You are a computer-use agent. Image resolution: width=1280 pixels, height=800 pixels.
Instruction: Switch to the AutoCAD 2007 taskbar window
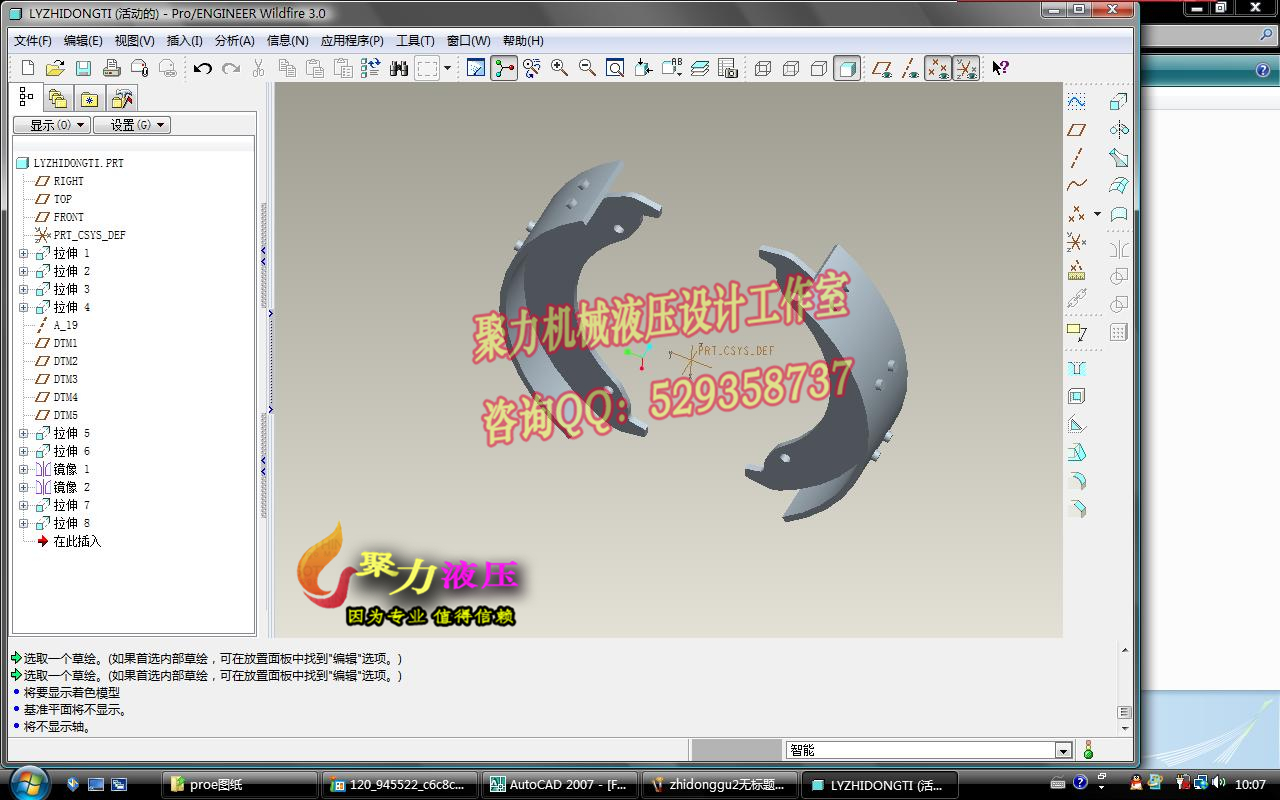click(558, 784)
